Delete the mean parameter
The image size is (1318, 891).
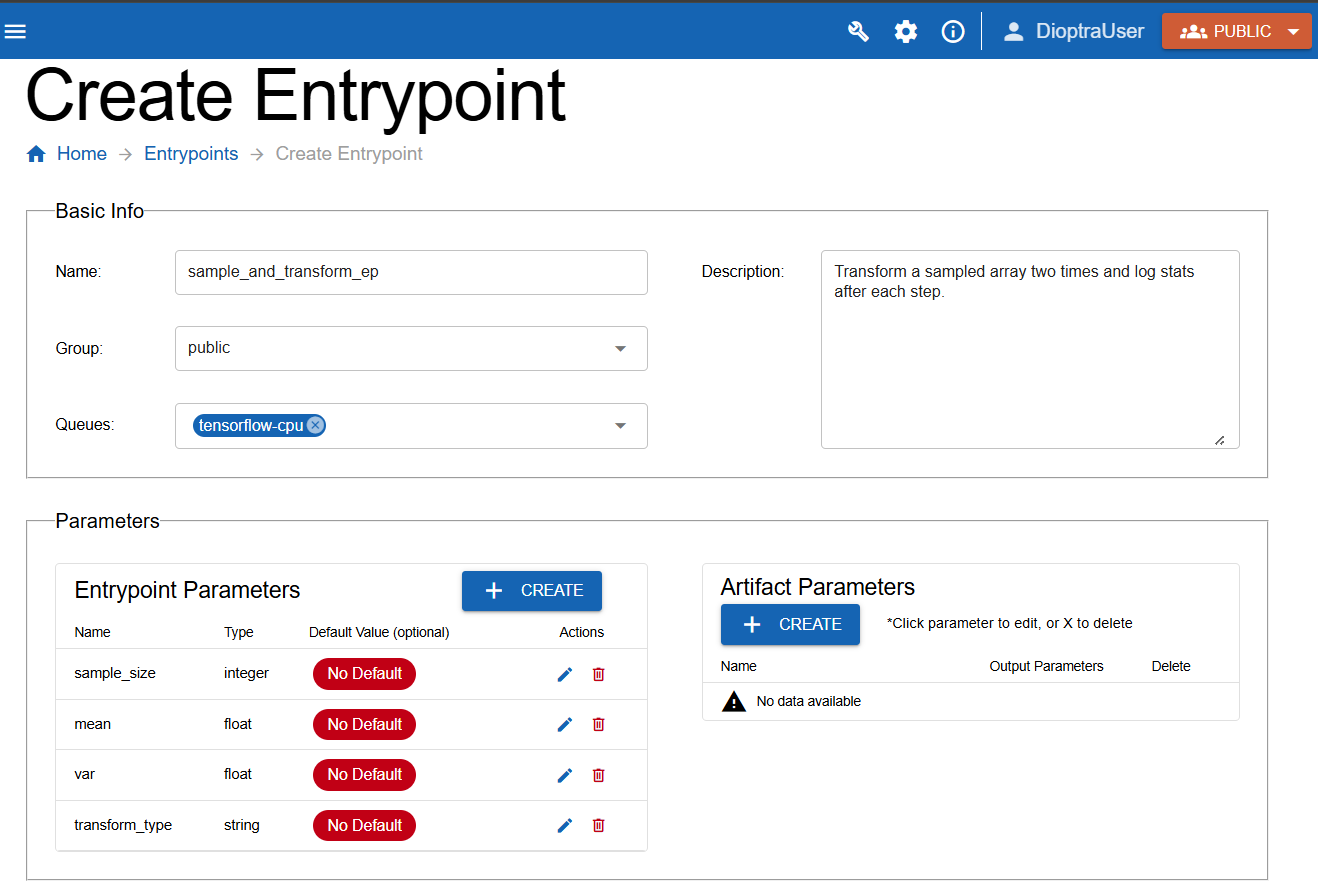(x=599, y=725)
